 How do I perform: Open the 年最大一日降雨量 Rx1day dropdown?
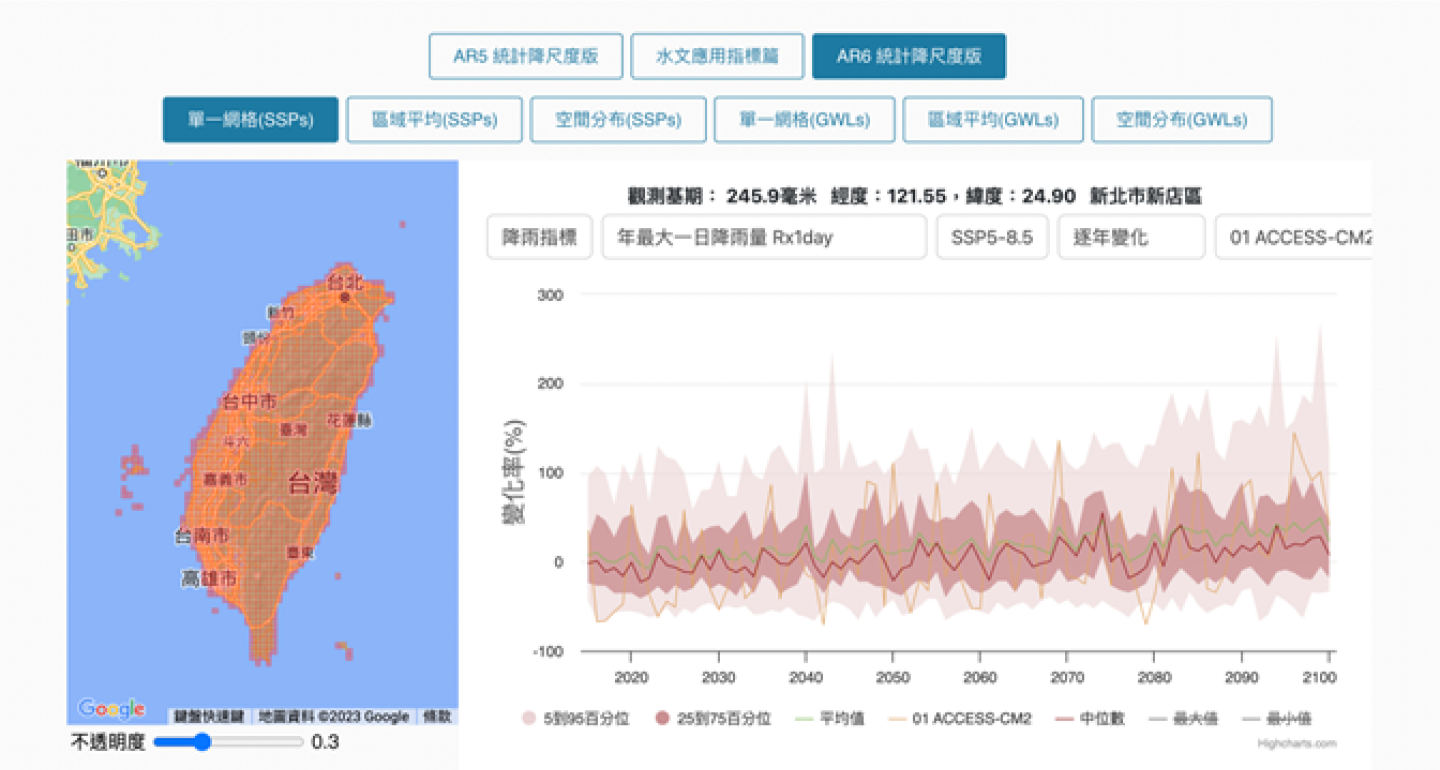click(x=763, y=238)
